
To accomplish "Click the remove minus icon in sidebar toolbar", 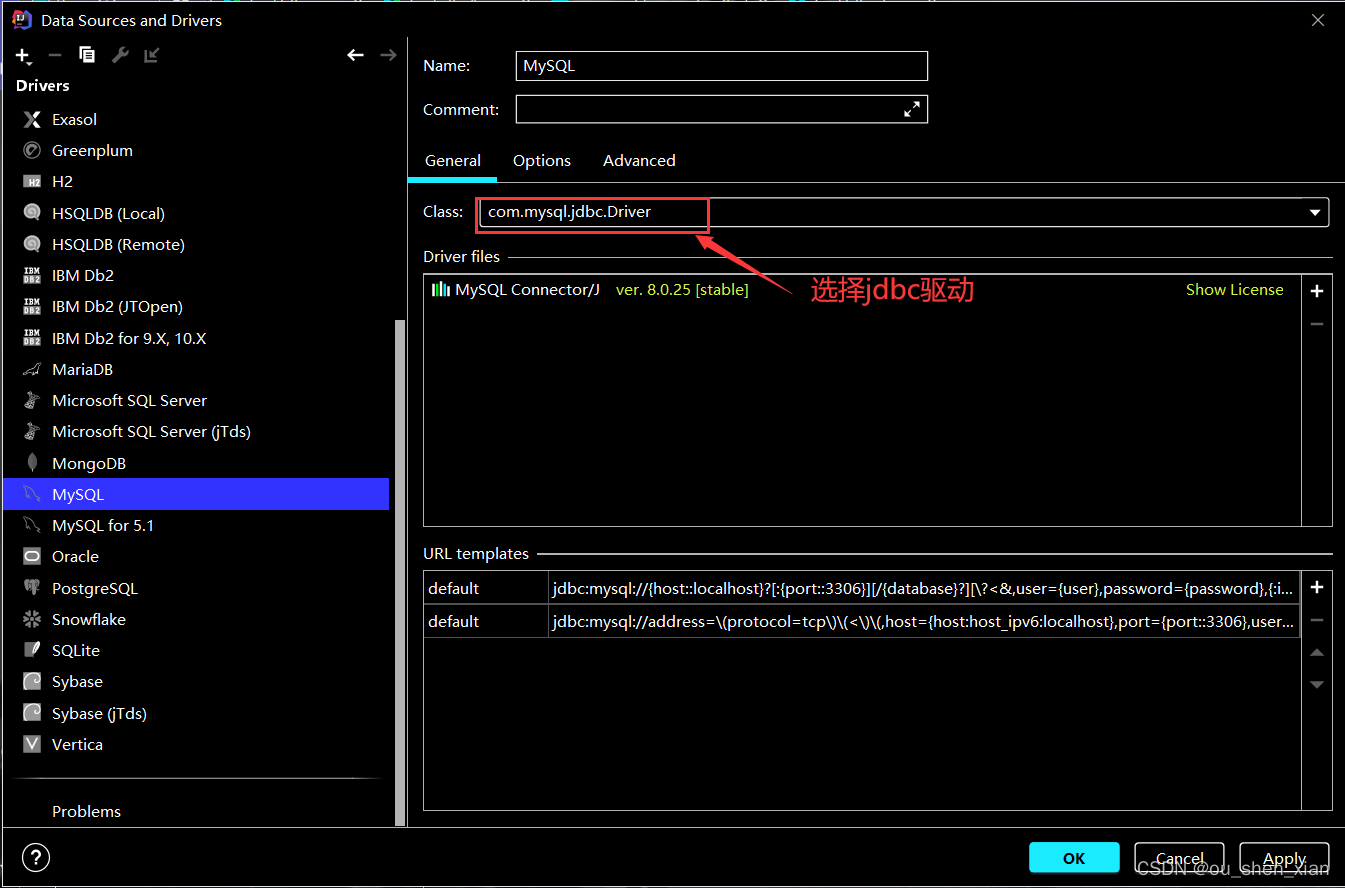I will click(x=55, y=55).
